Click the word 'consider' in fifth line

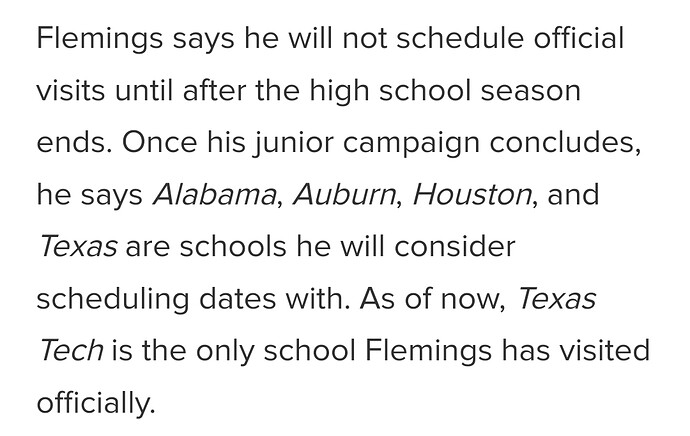pyautogui.click(x=455, y=246)
